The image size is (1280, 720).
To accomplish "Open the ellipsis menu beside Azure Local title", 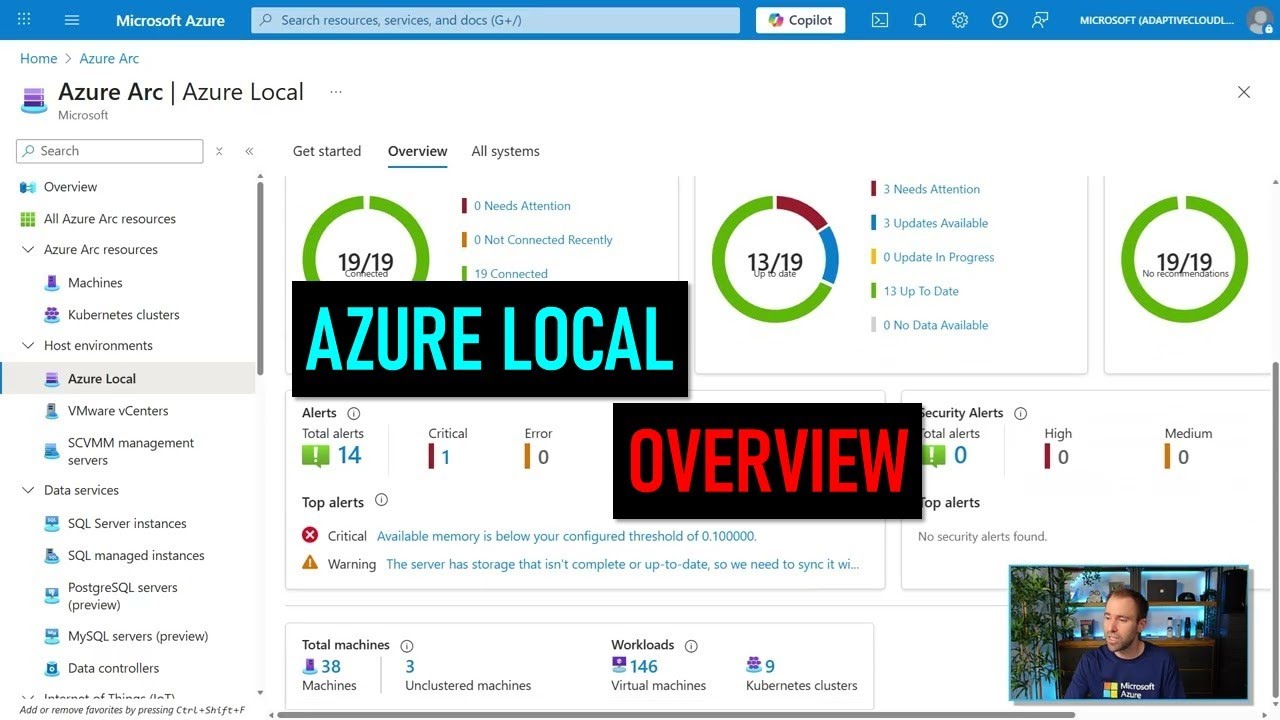I will point(336,92).
